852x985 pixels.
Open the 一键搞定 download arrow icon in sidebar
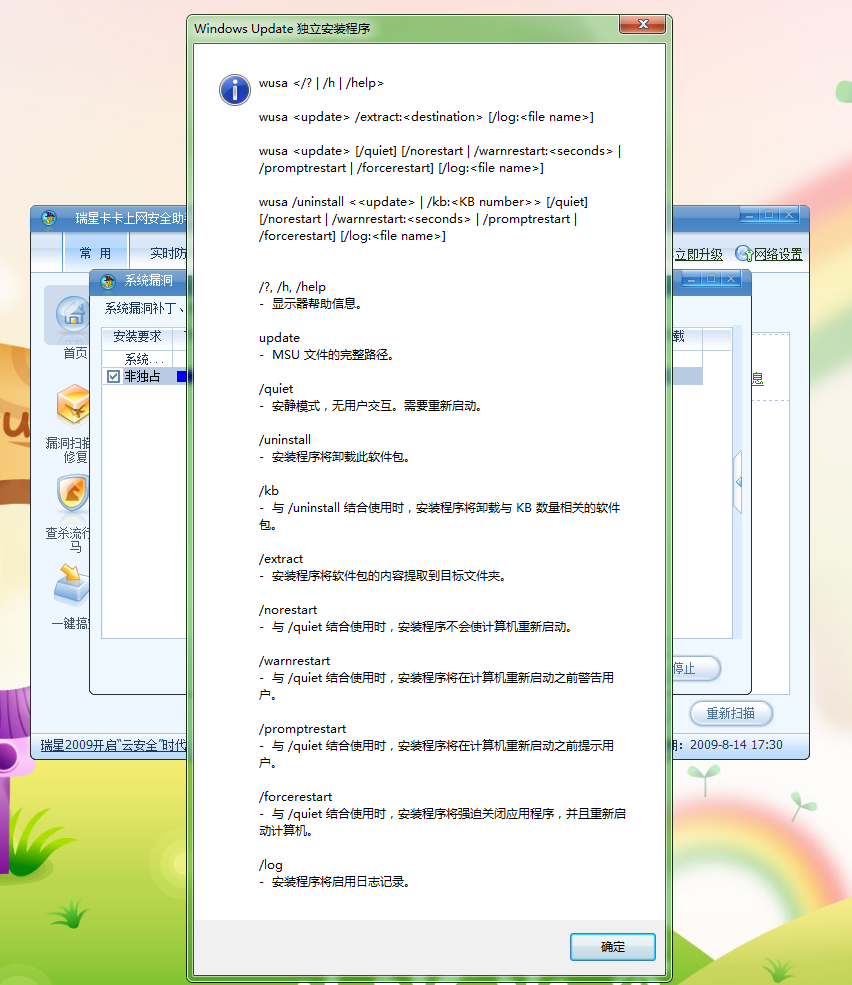coord(72,583)
